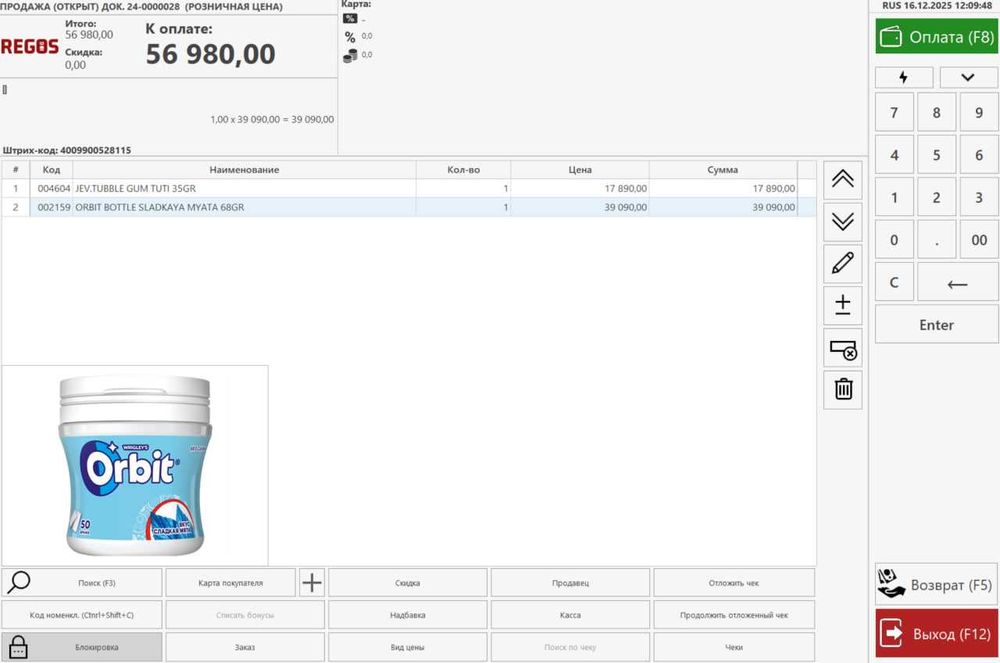Tap keypad digit 3
Image resolution: width=1000 pixels, height=663 pixels.
pyautogui.click(x=979, y=198)
